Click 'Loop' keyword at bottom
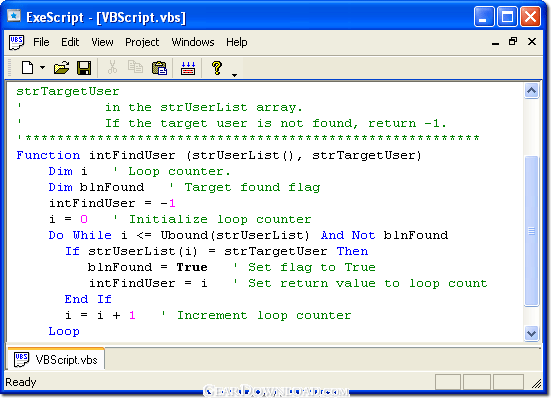The height and width of the screenshot is (399, 552). pos(64,331)
